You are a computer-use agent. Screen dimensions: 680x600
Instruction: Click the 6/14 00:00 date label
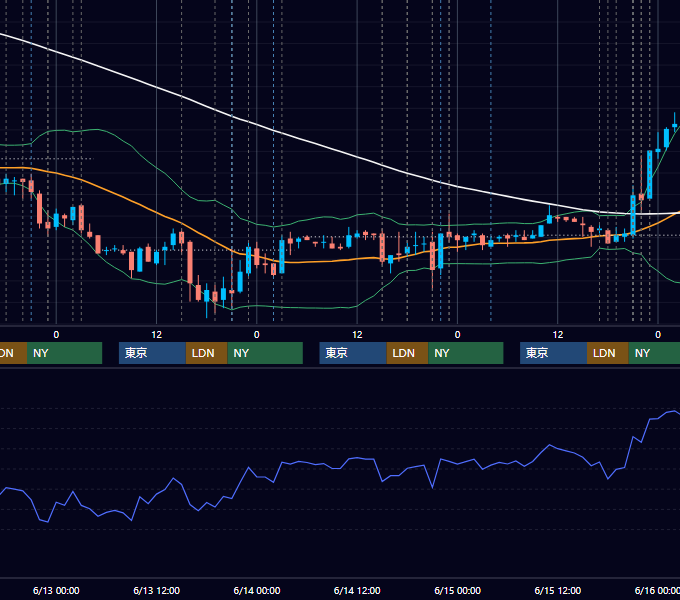(x=257, y=590)
